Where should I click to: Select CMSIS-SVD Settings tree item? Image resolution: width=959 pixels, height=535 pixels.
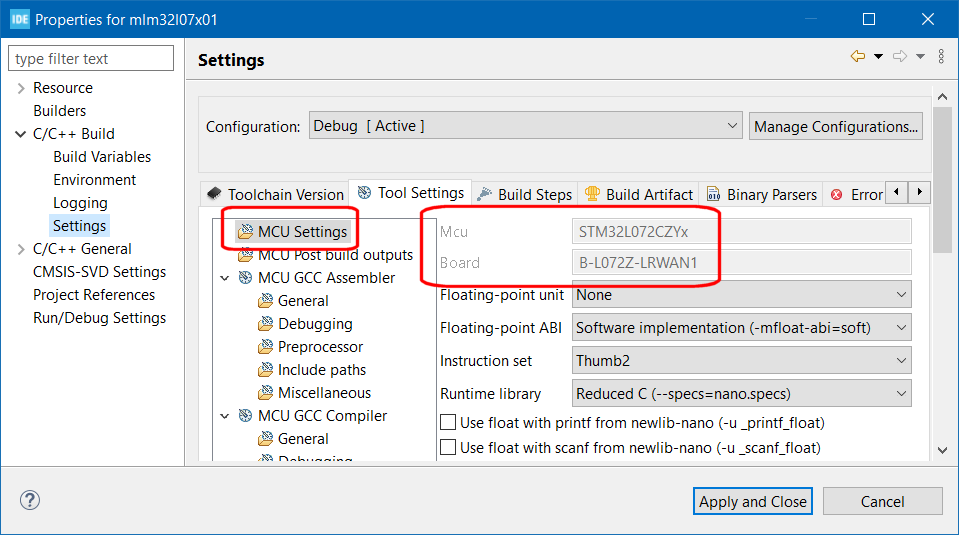pos(99,271)
